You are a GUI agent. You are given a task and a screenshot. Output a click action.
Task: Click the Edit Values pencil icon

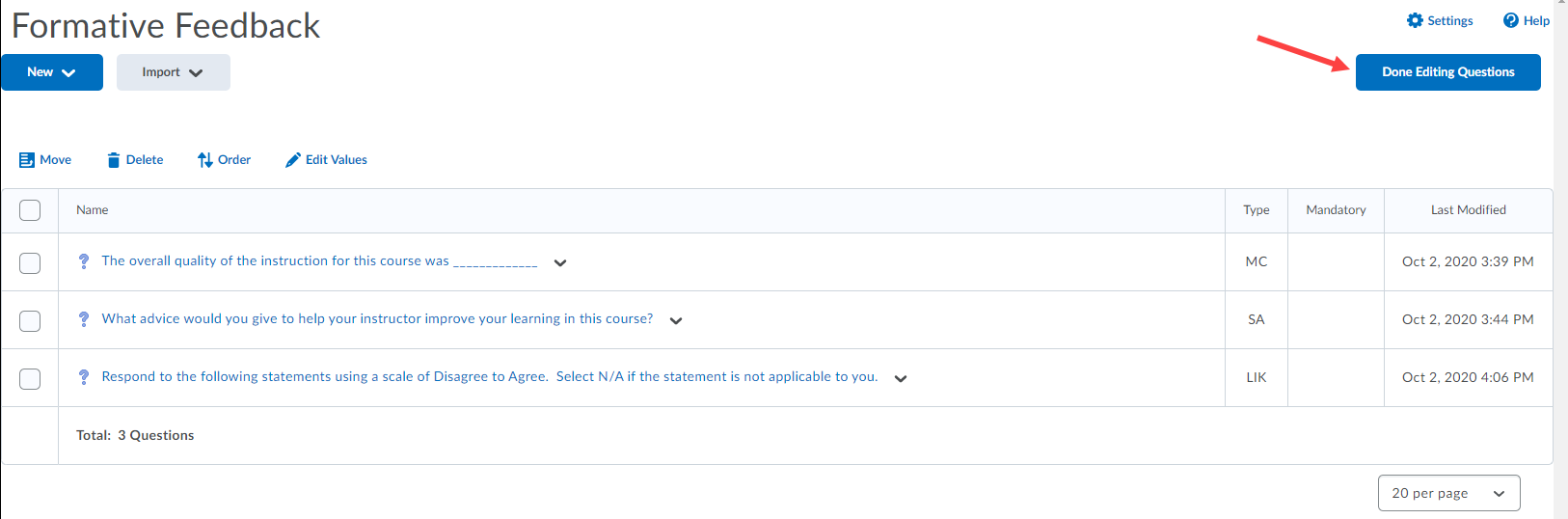coord(293,160)
